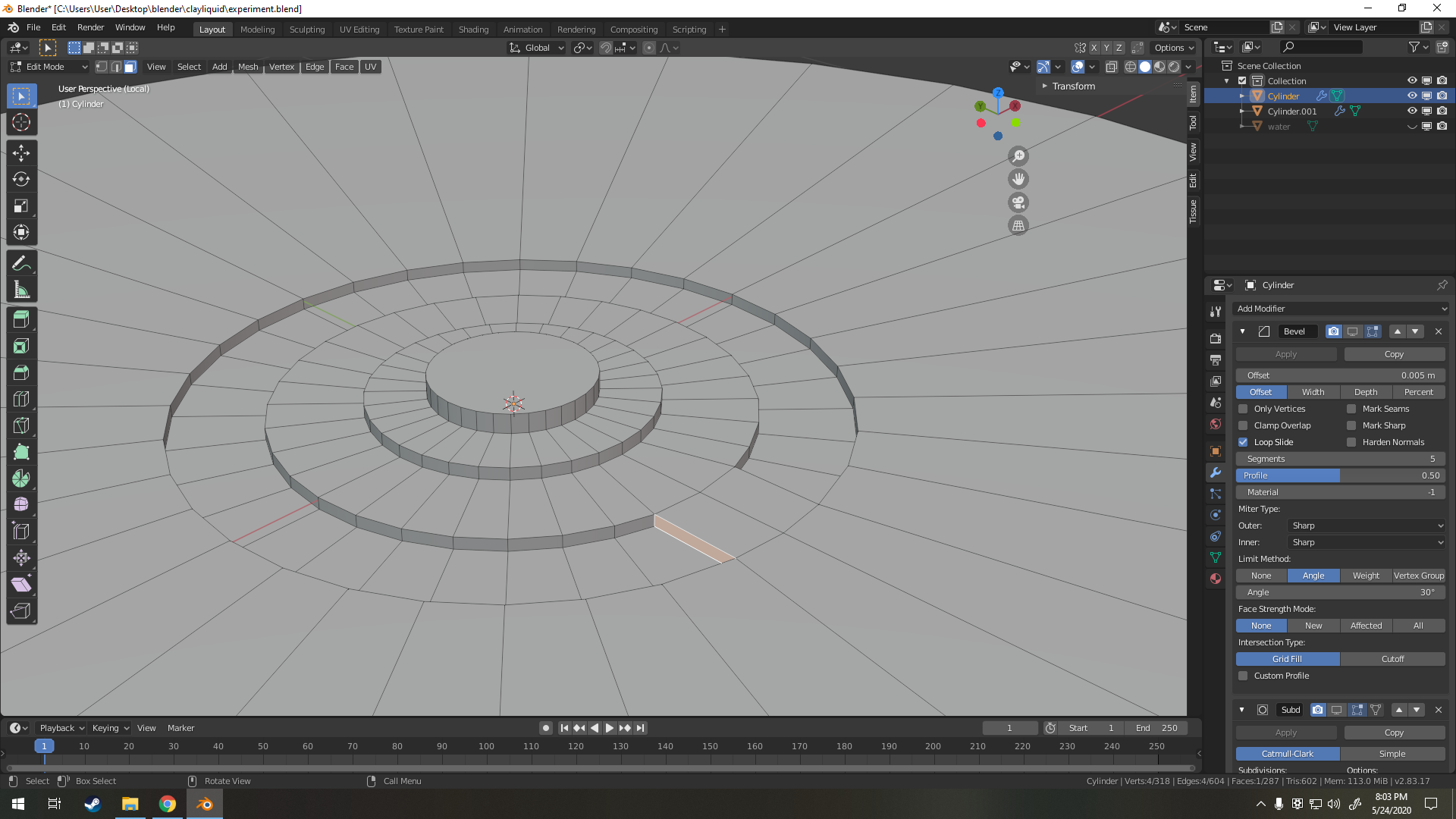This screenshot has height=819, width=1456.
Task: Enable the Custom Profile checkbox
Action: (1243, 676)
